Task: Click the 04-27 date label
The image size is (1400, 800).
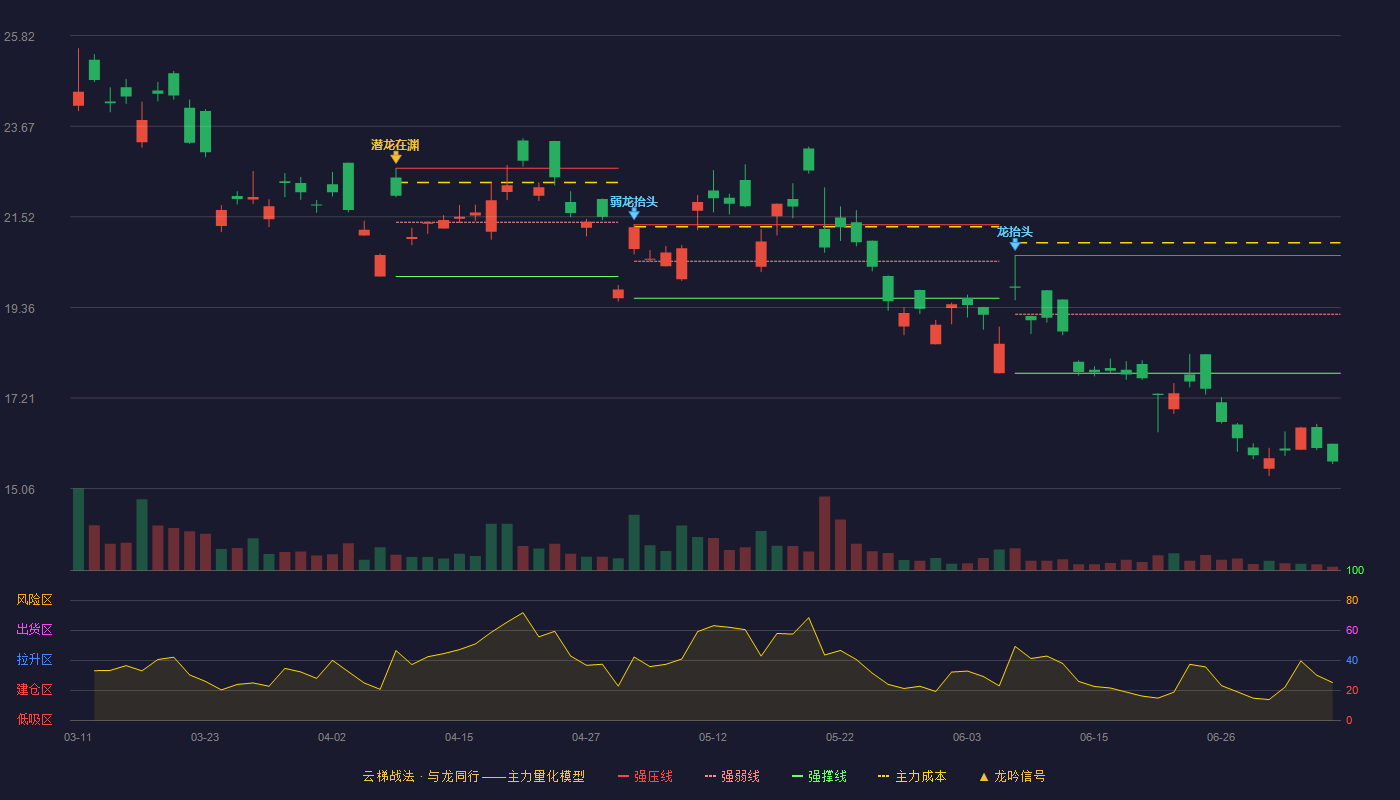Action: 586,737
